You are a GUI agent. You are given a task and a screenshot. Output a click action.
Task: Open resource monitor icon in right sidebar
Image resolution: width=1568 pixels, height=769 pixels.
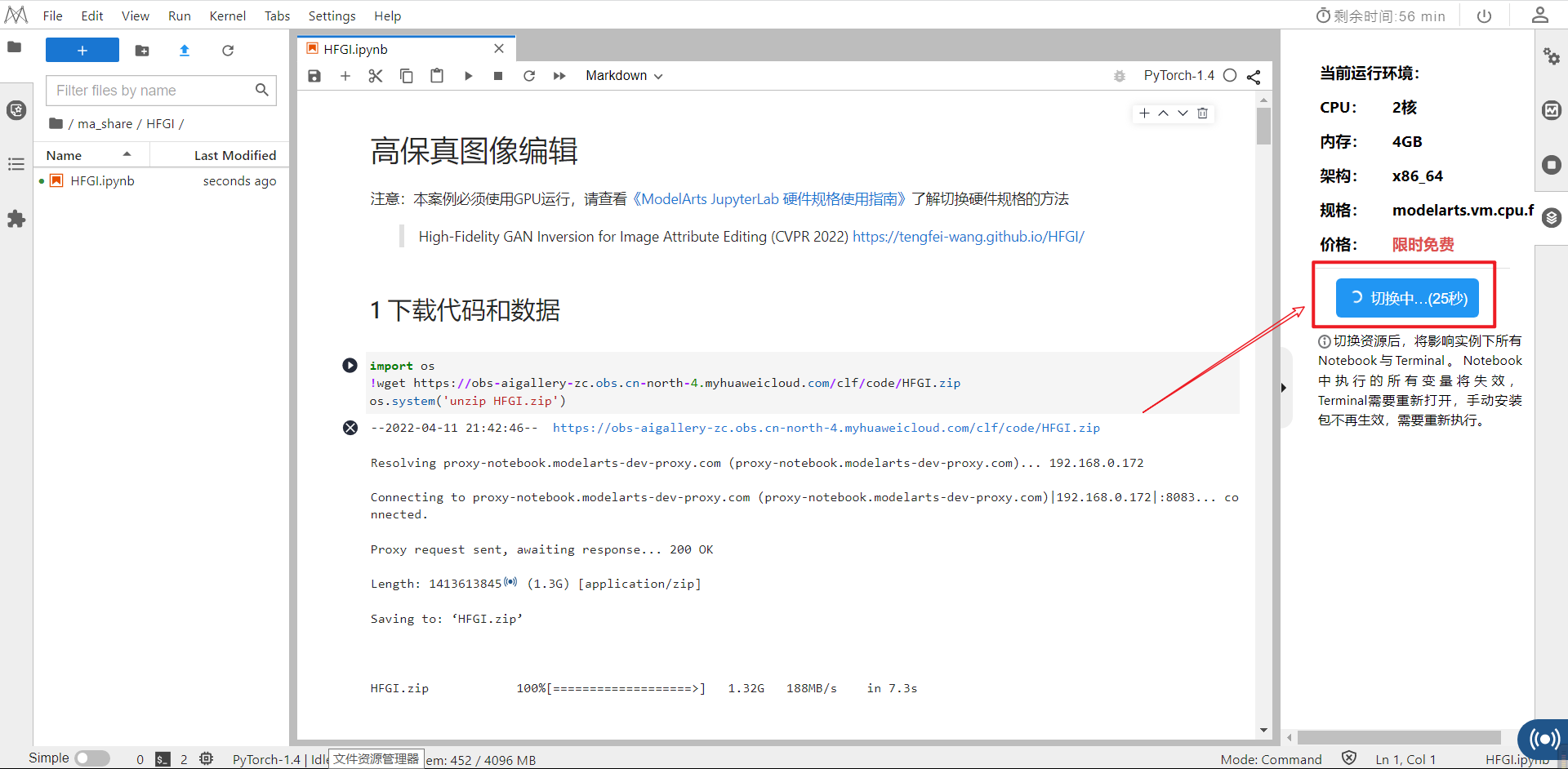(1552, 110)
